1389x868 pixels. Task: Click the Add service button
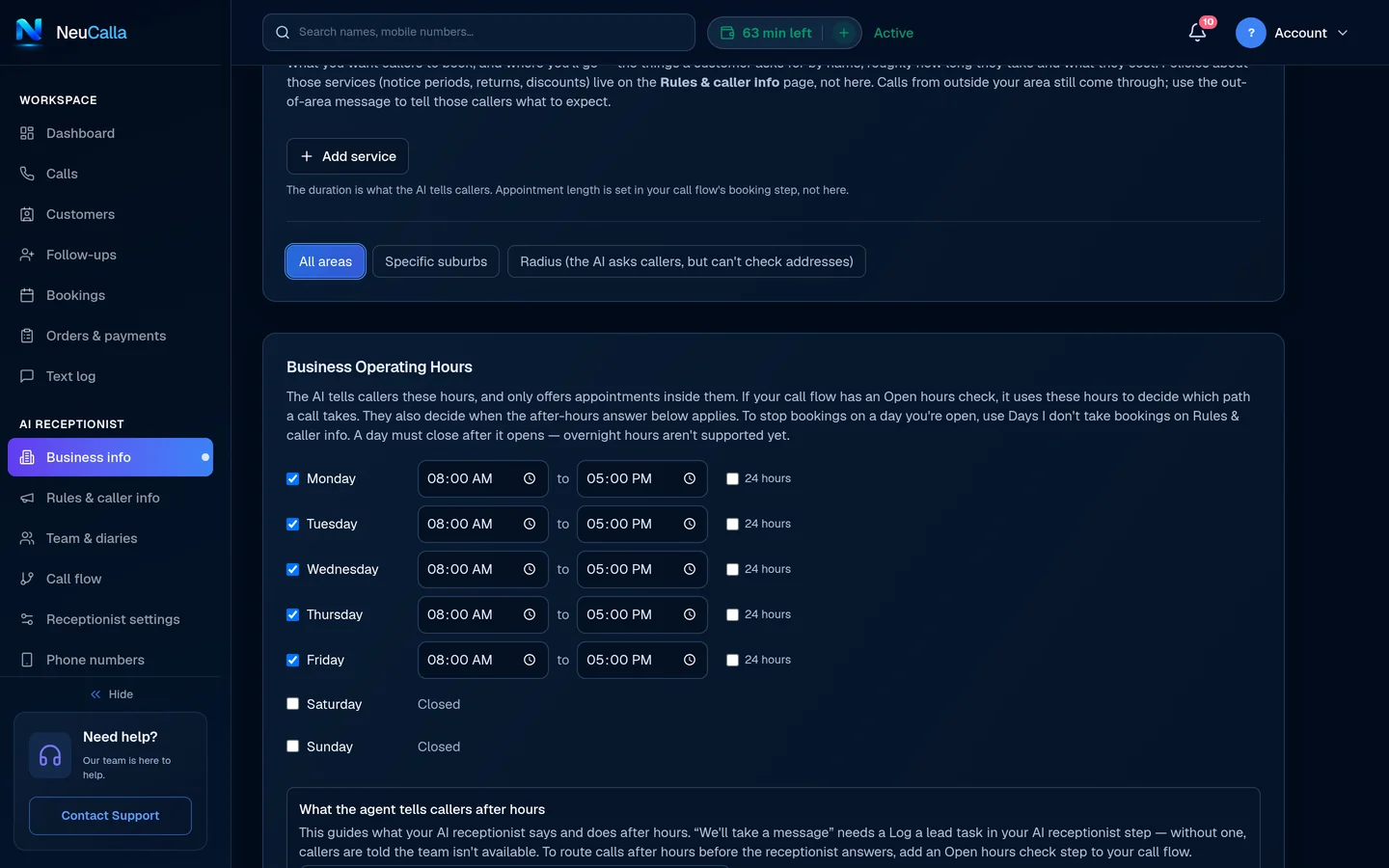(347, 156)
